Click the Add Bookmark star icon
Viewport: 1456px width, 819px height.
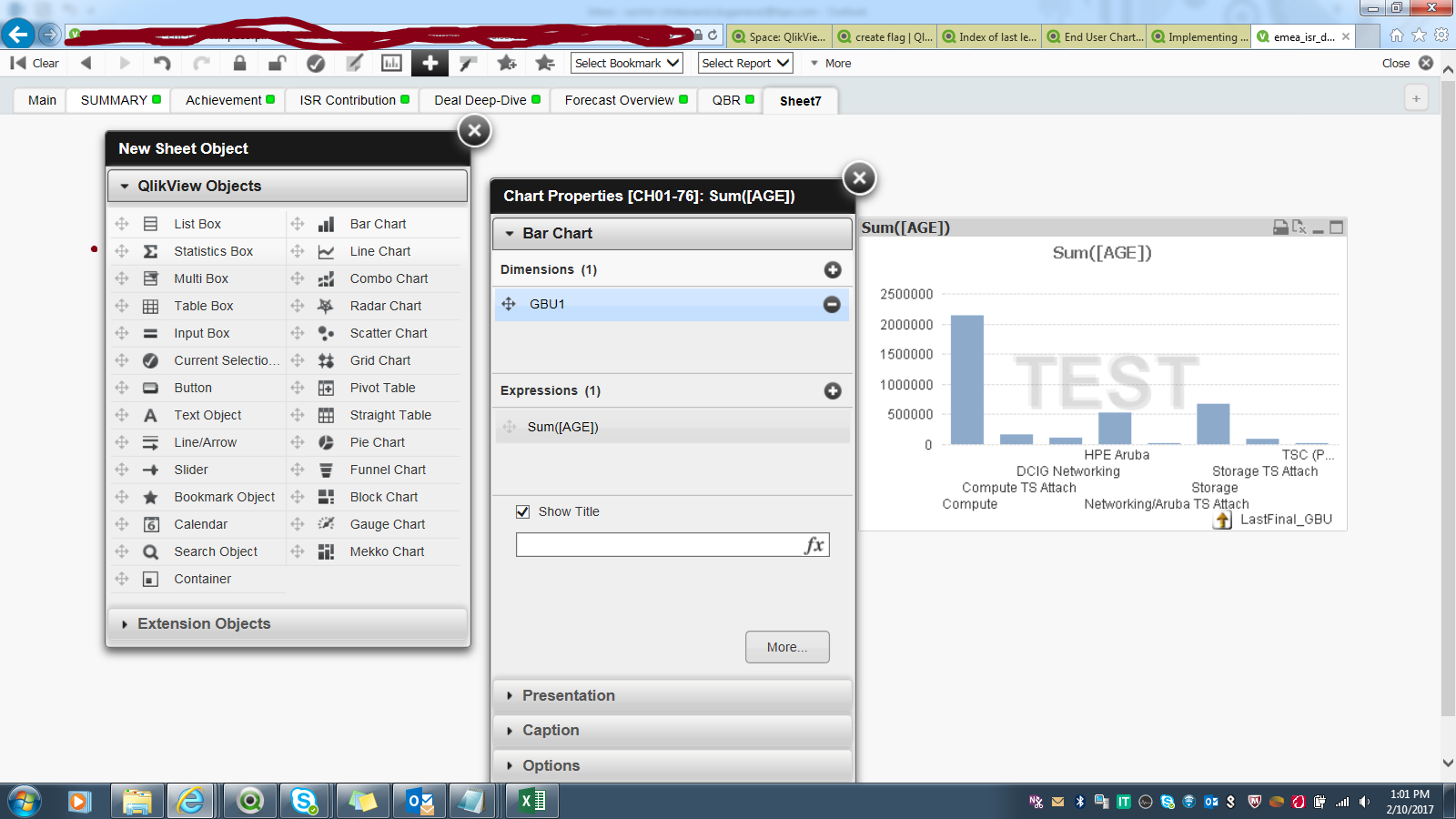click(507, 63)
